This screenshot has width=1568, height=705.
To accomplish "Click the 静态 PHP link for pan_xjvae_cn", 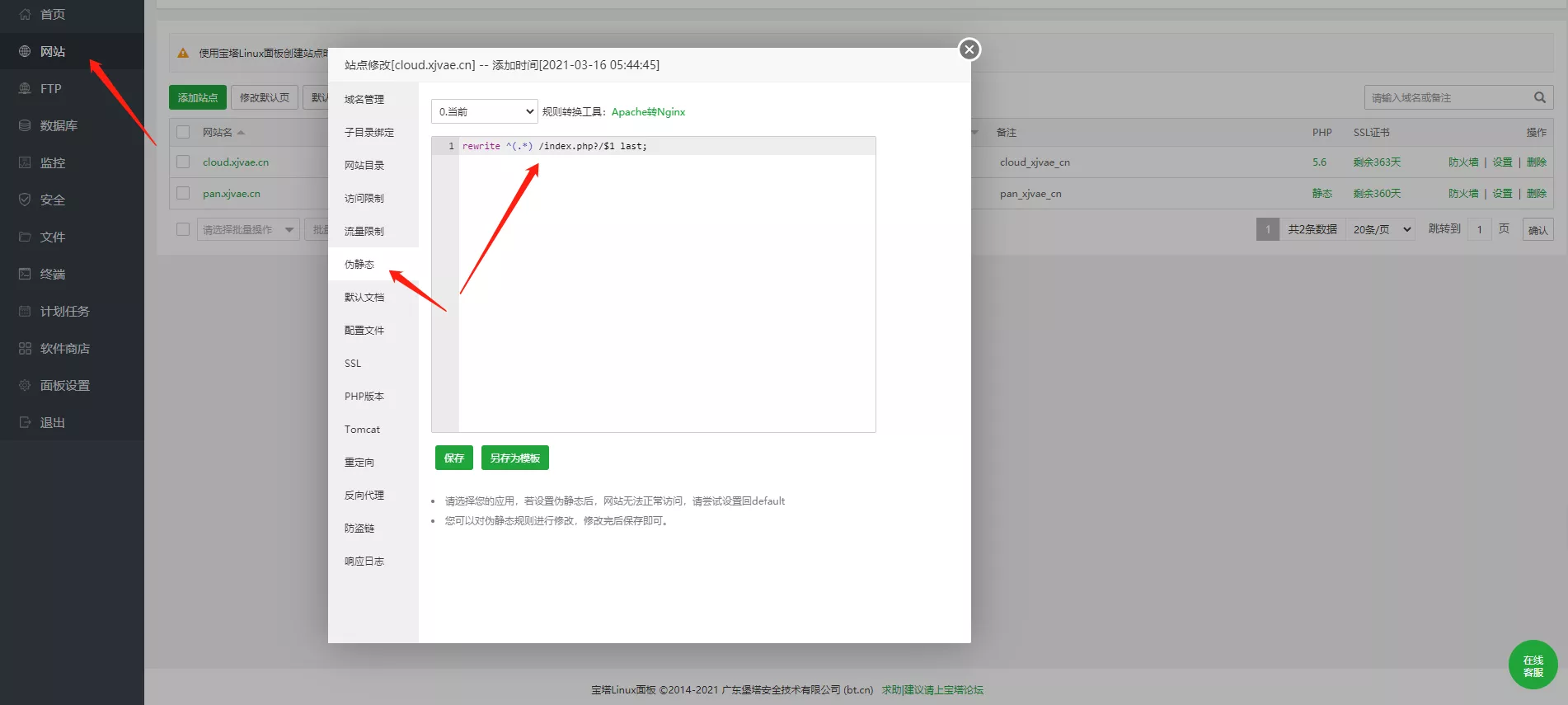I will point(1322,193).
